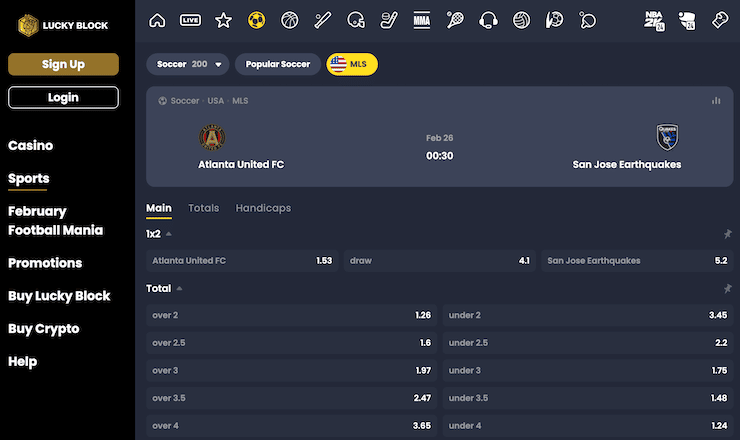Screen dimensions: 740x440
Task: Open the Soccer 200 dropdown
Action: [x=188, y=64]
